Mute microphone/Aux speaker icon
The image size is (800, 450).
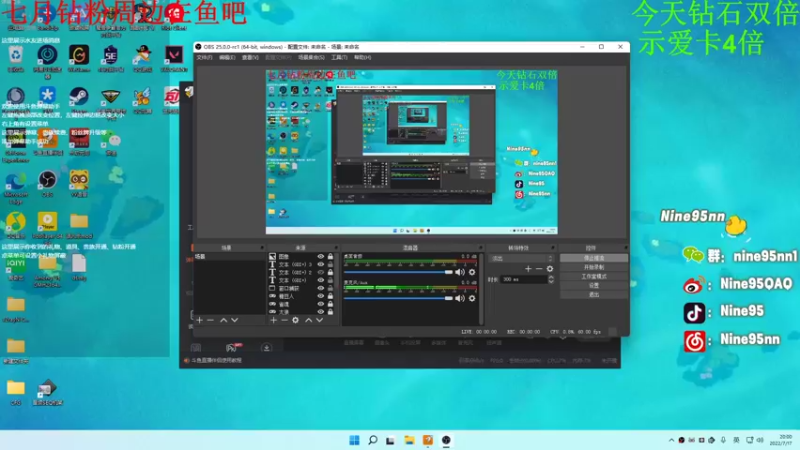point(460,298)
